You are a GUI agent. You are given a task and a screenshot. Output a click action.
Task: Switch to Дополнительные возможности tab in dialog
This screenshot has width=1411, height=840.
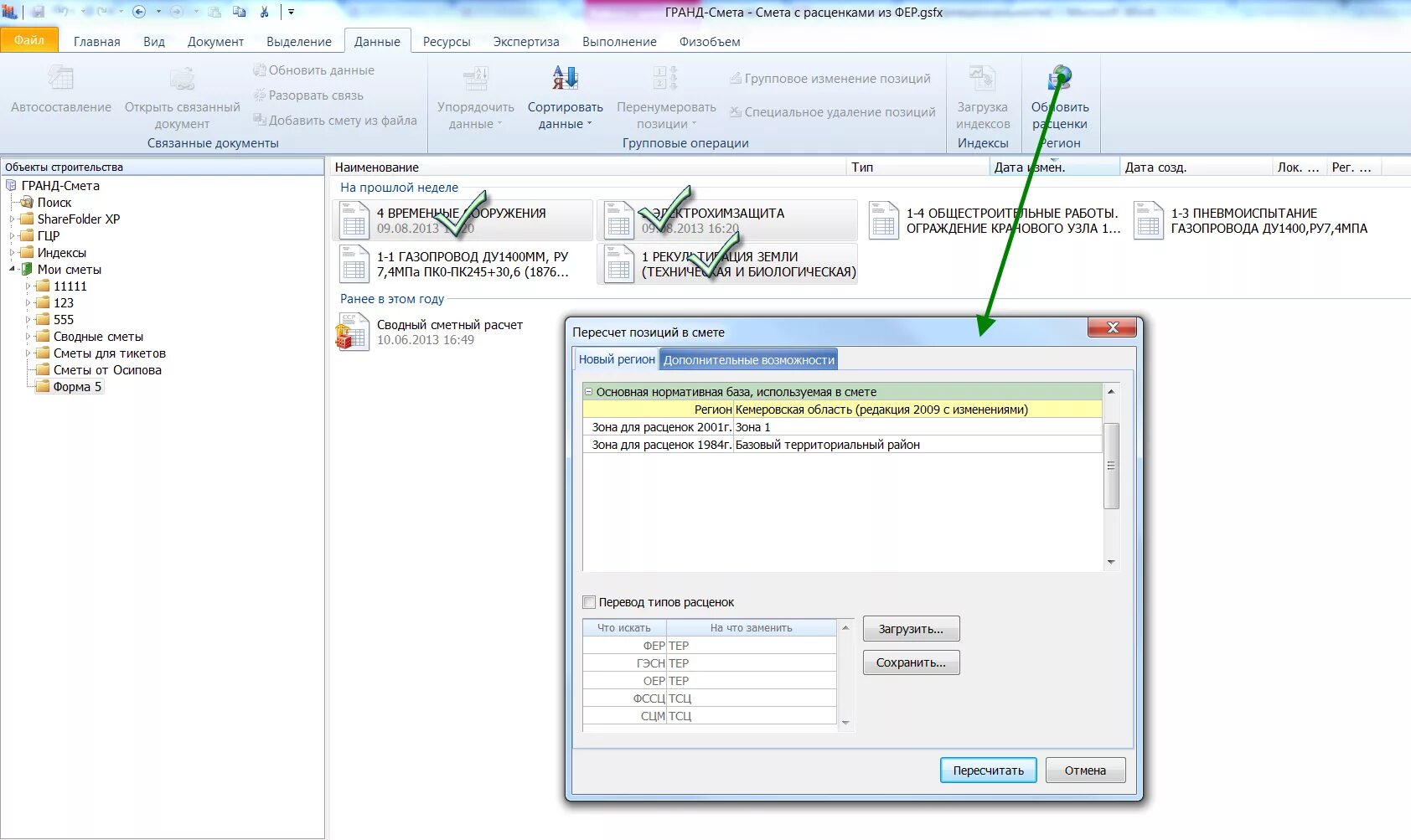tap(749, 360)
